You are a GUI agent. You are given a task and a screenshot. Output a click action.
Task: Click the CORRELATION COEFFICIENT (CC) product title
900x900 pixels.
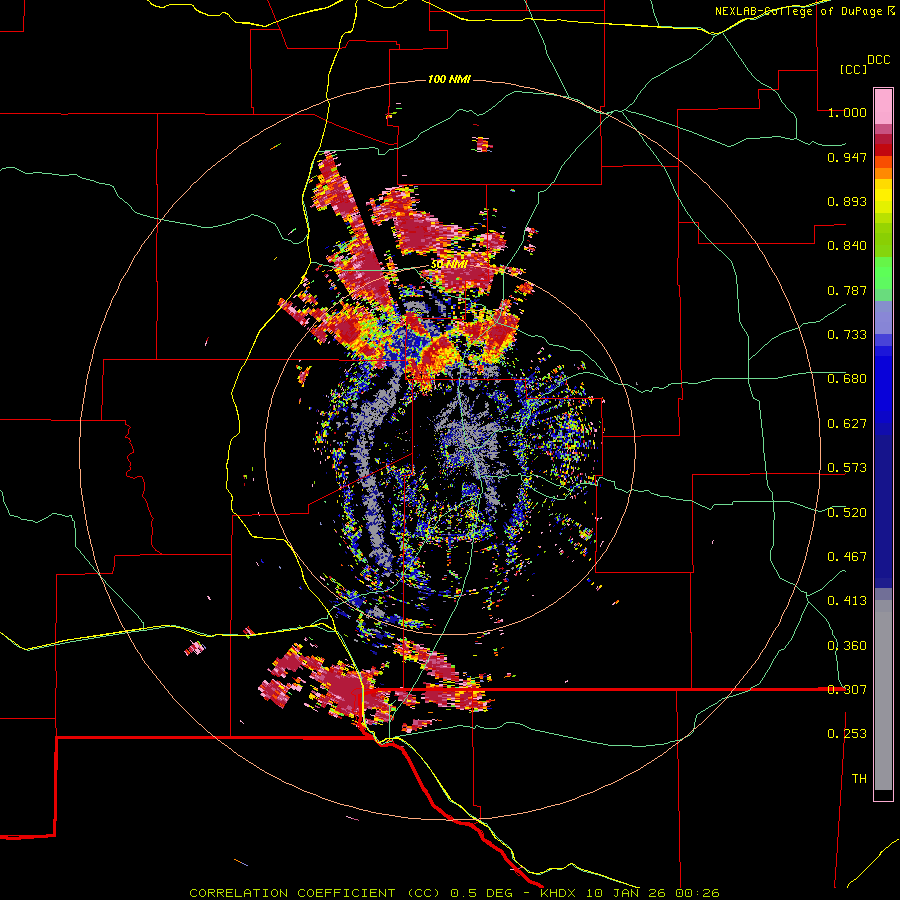[x=315, y=893]
